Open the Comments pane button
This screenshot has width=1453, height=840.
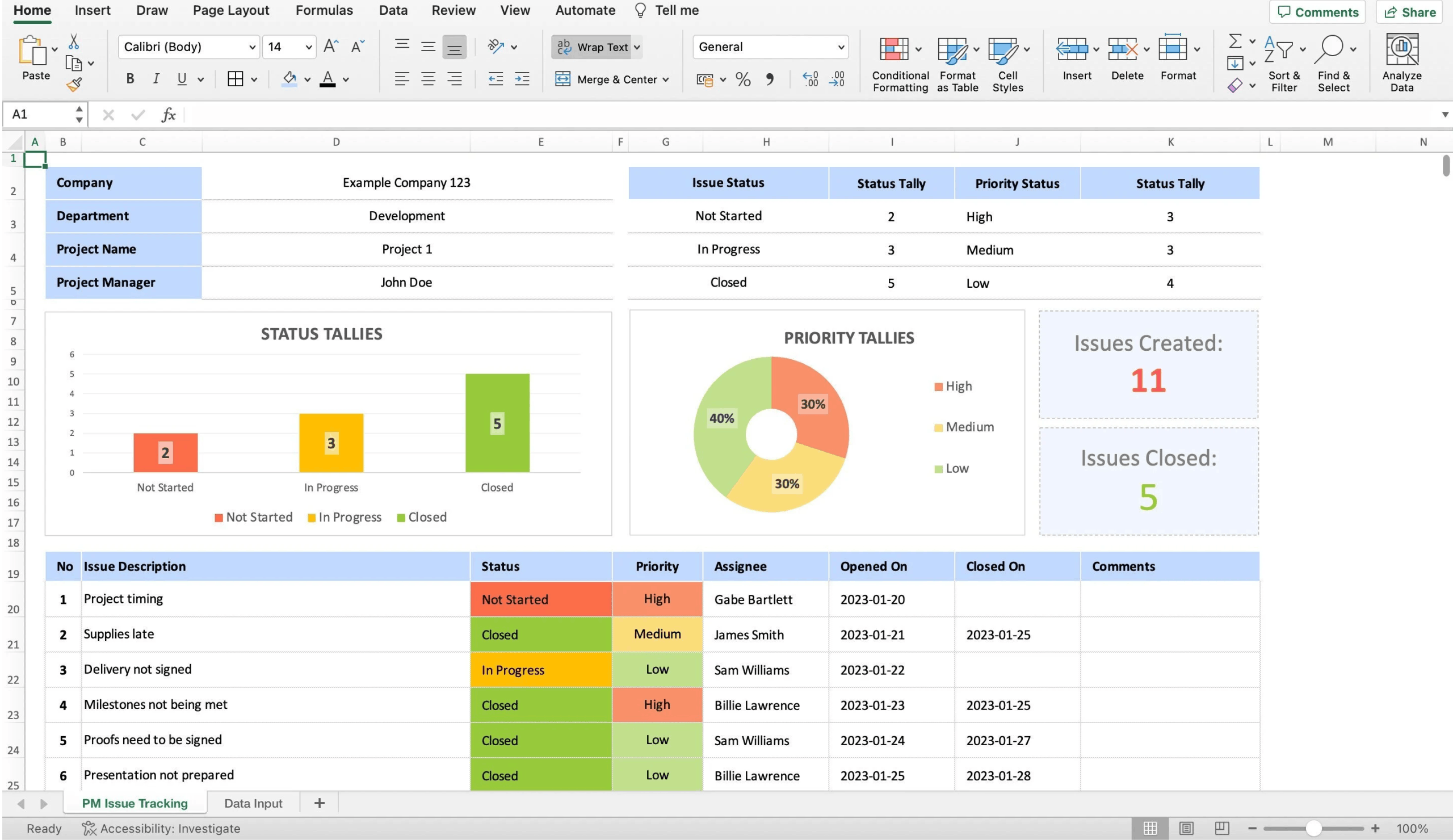click(1317, 12)
